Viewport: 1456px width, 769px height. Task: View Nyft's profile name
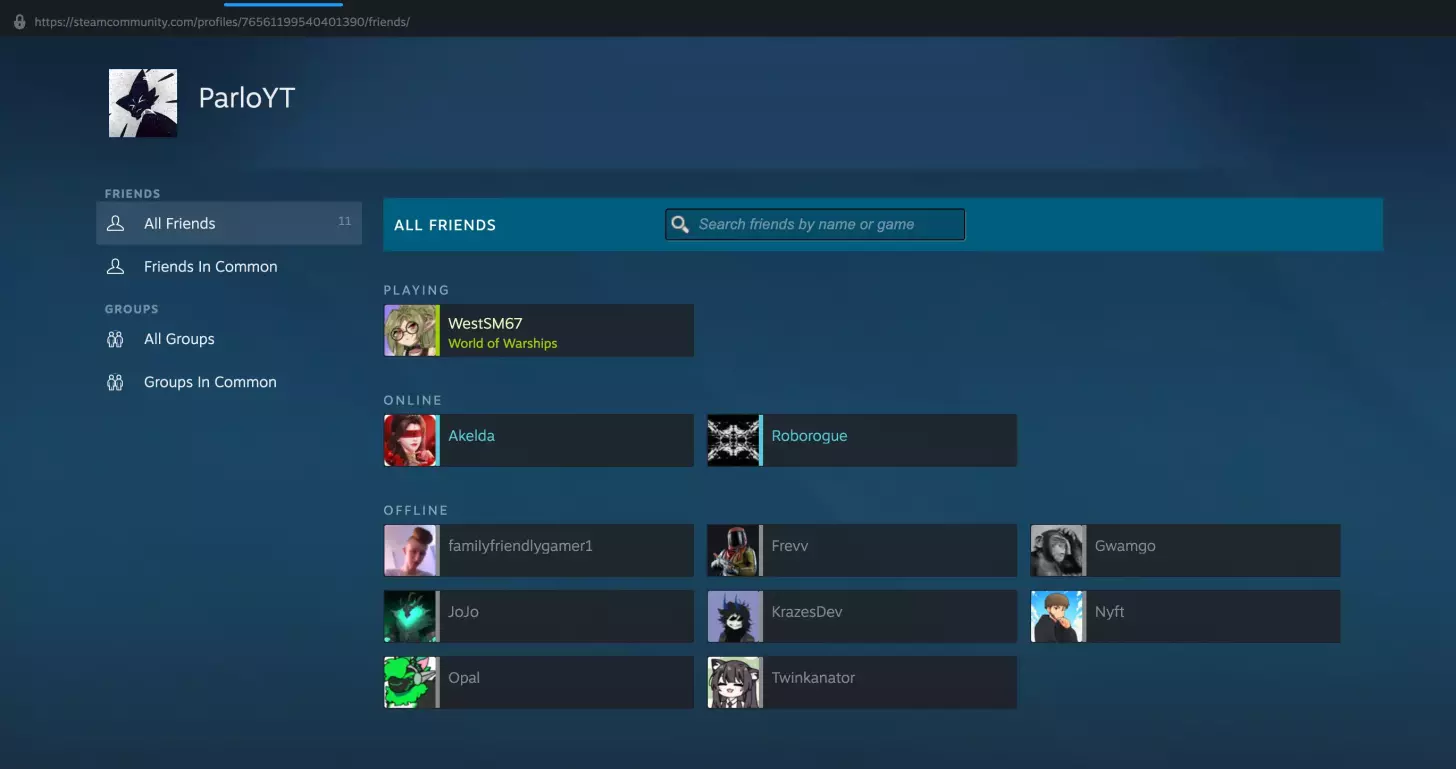[x=1110, y=612]
